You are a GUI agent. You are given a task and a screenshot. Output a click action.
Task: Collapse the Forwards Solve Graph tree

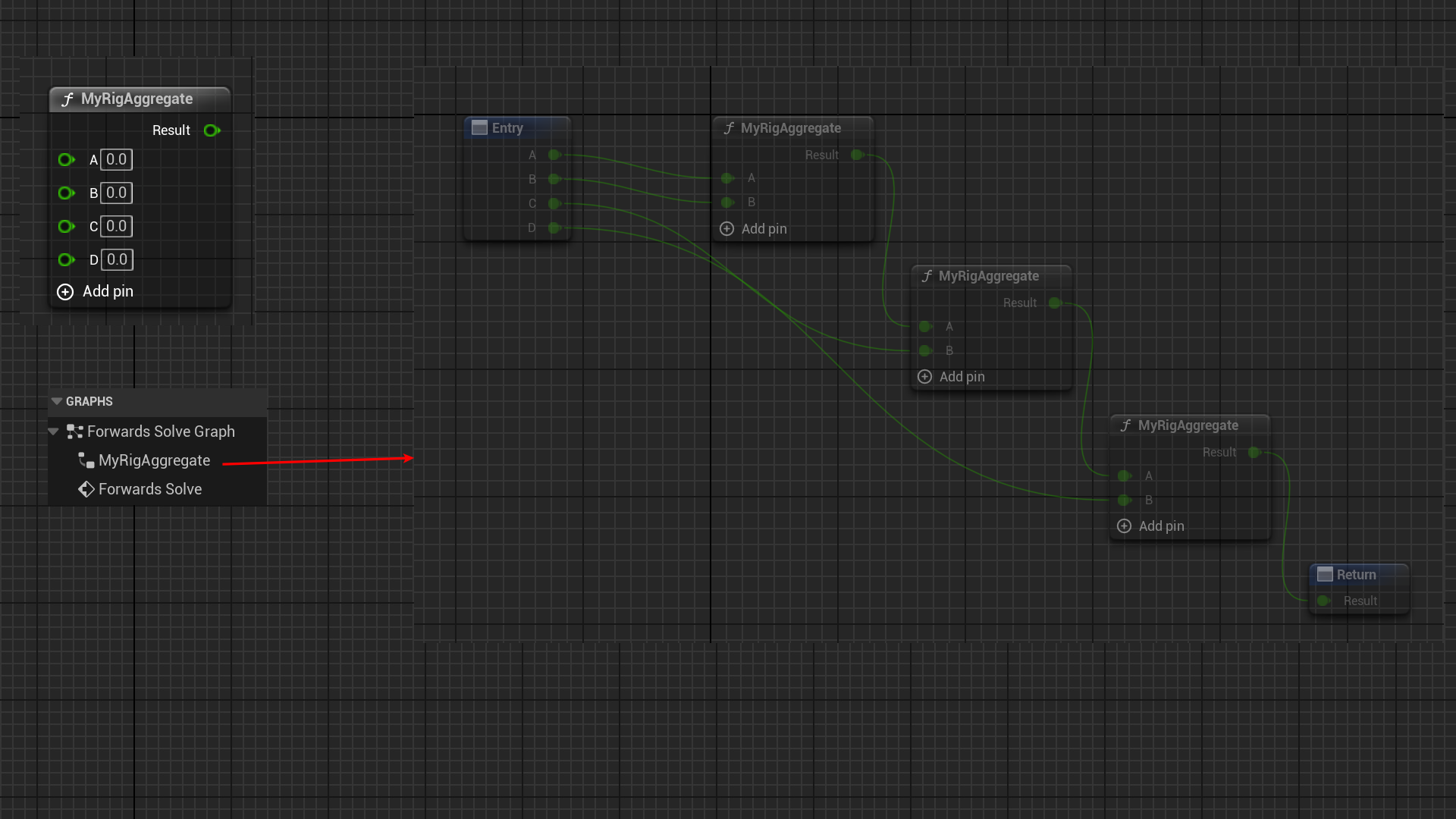(x=53, y=431)
